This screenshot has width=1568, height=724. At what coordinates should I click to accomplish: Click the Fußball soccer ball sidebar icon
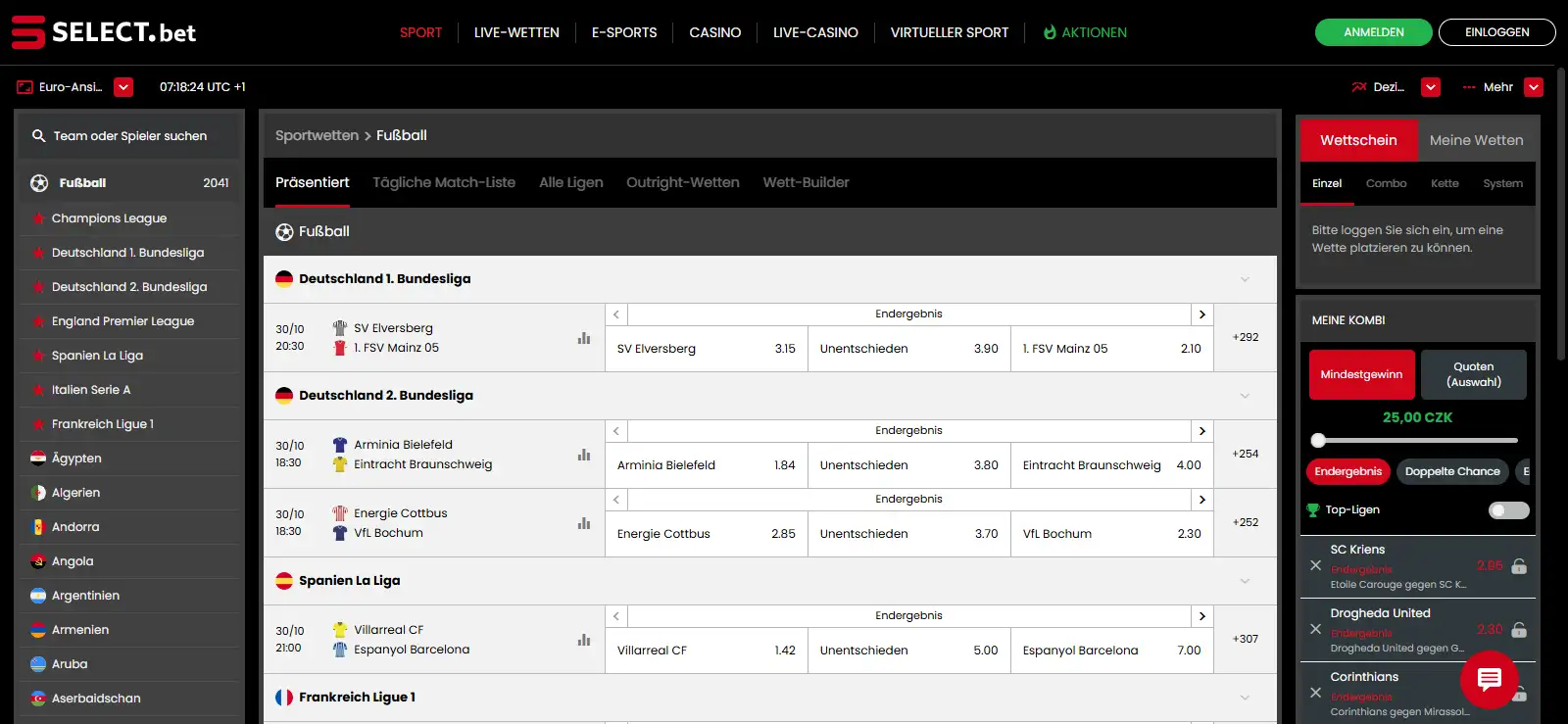pyautogui.click(x=39, y=183)
